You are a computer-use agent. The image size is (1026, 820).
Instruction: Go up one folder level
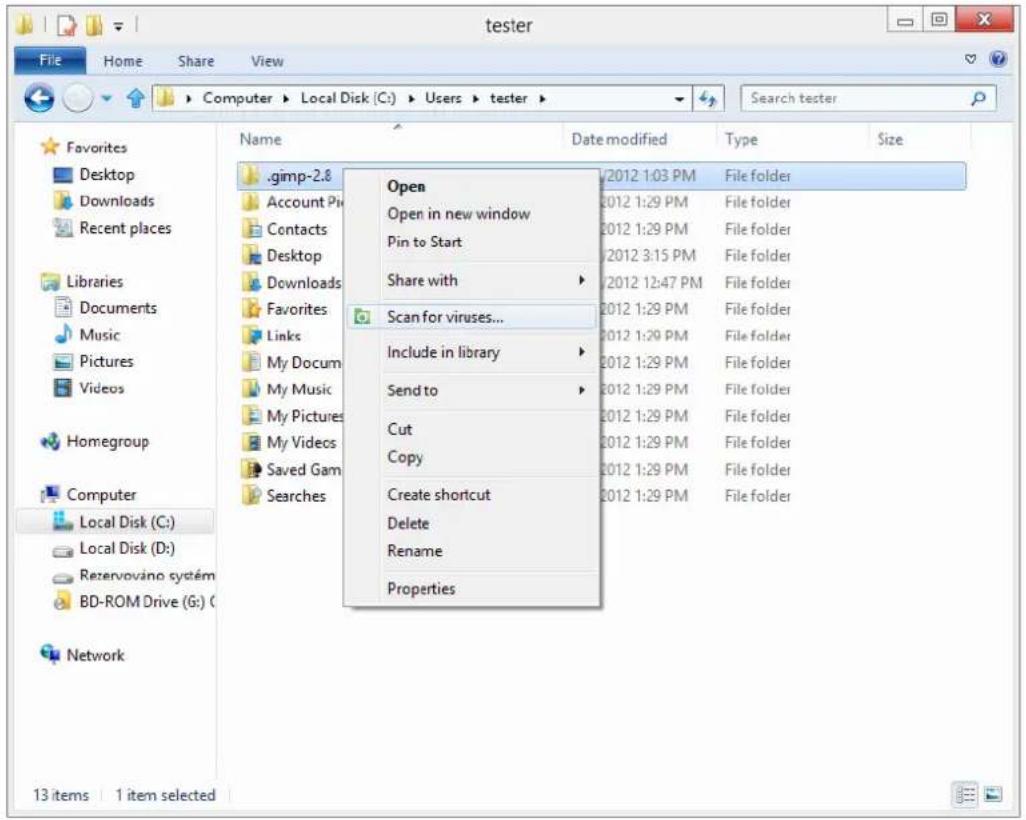click(x=135, y=99)
